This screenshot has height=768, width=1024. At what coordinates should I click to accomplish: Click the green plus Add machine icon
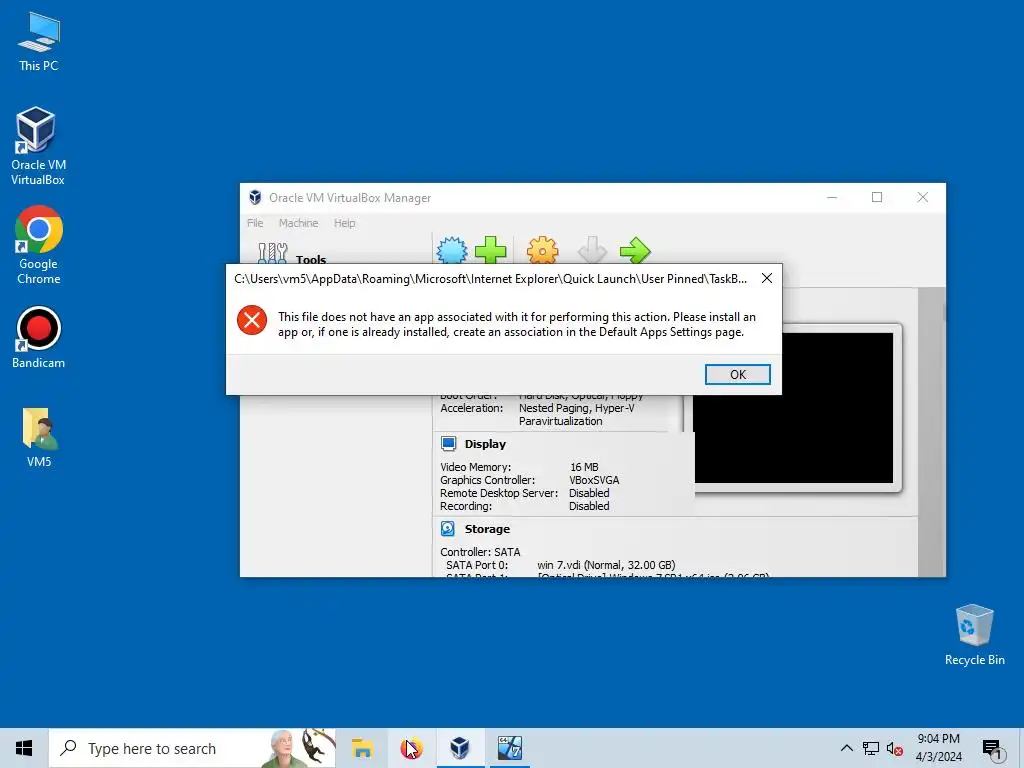(490, 249)
